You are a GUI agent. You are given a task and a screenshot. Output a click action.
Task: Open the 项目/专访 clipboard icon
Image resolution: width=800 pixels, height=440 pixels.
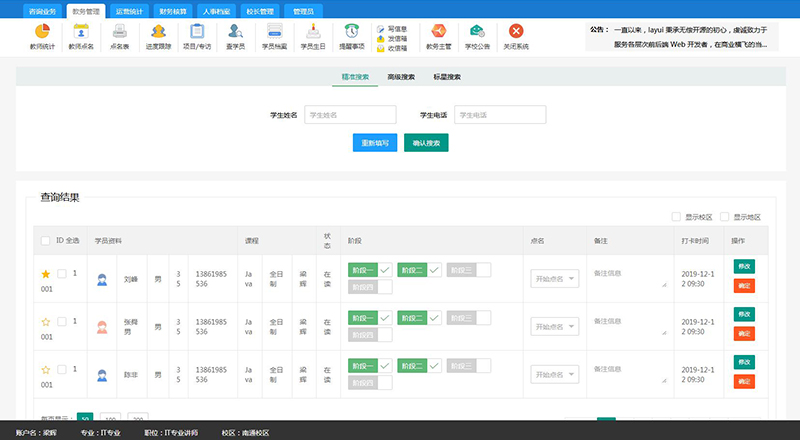pos(196,32)
